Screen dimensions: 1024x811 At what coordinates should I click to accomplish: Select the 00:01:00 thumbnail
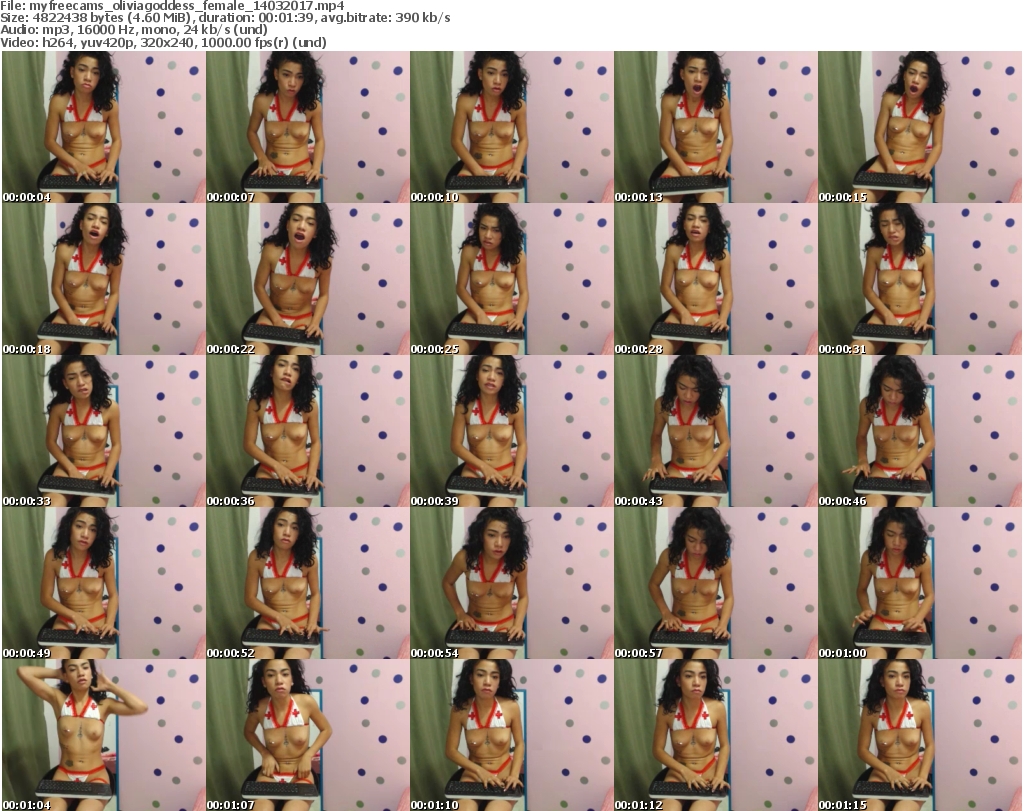920,583
